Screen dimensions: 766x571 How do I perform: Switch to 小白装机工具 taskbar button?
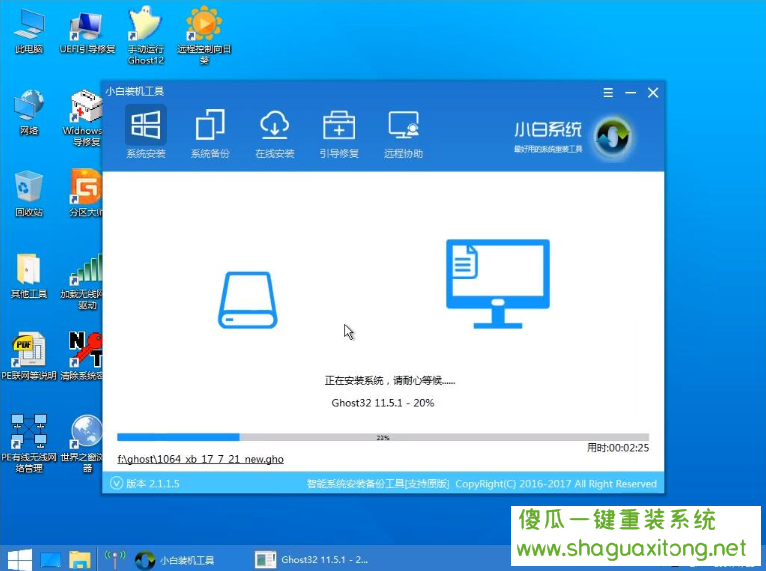coord(175,560)
